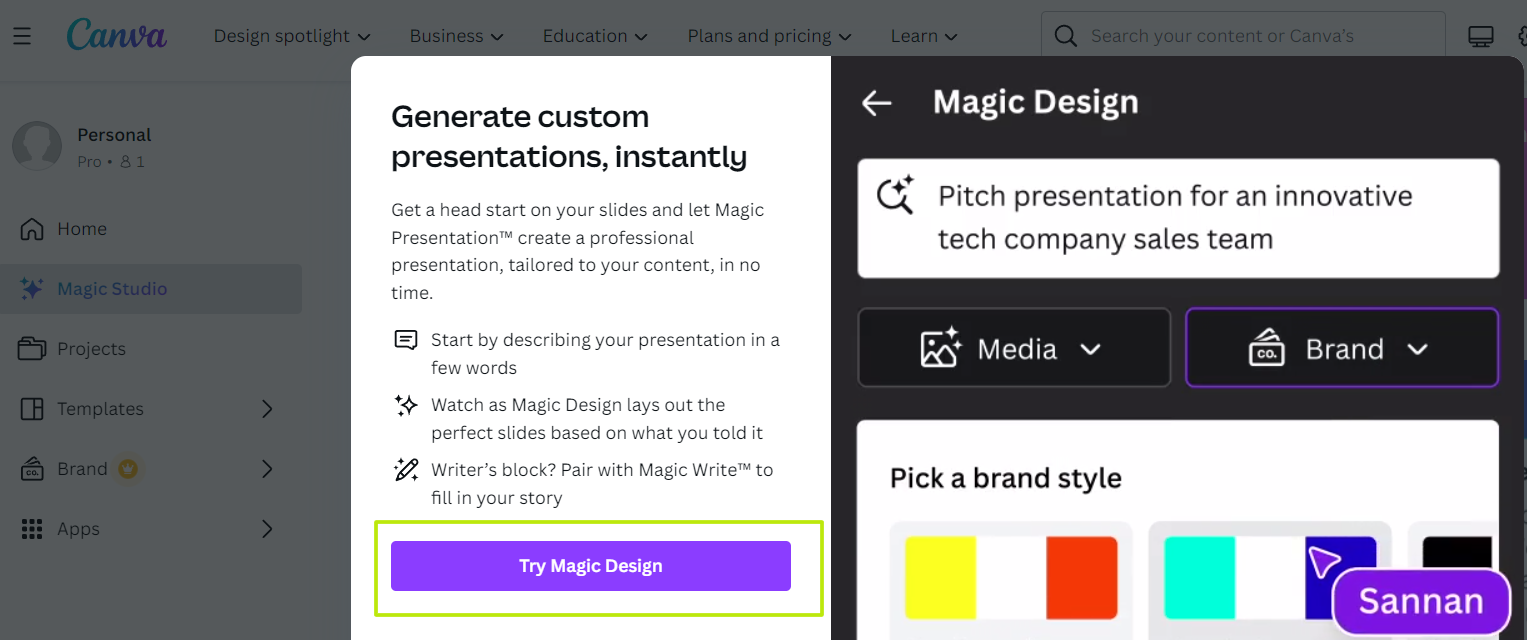This screenshot has height=640, width=1527.
Task: Click the Apps grid icon
Action: point(32,529)
